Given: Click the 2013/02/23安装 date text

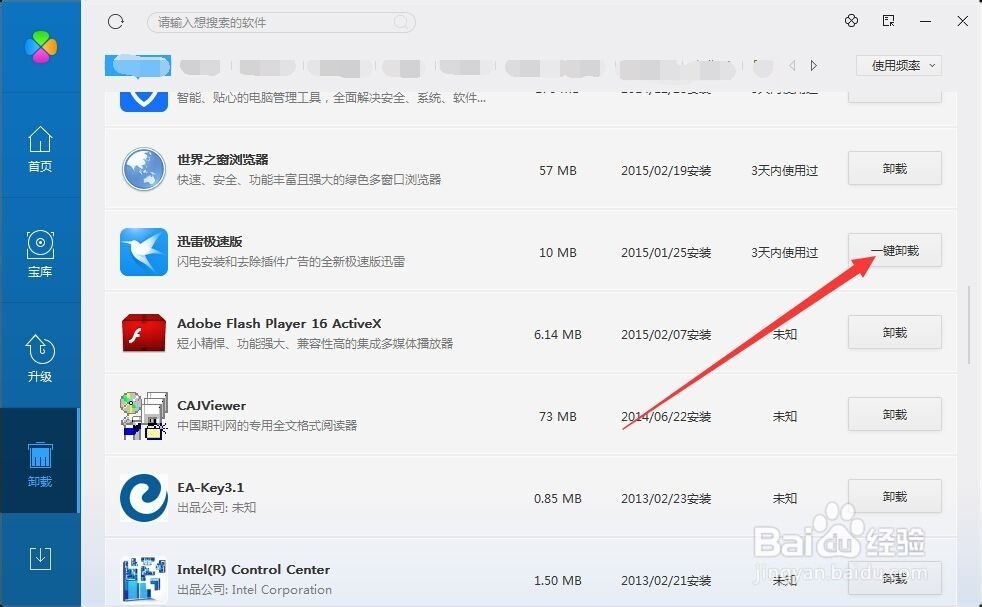Looking at the screenshot, I should point(666,499).
